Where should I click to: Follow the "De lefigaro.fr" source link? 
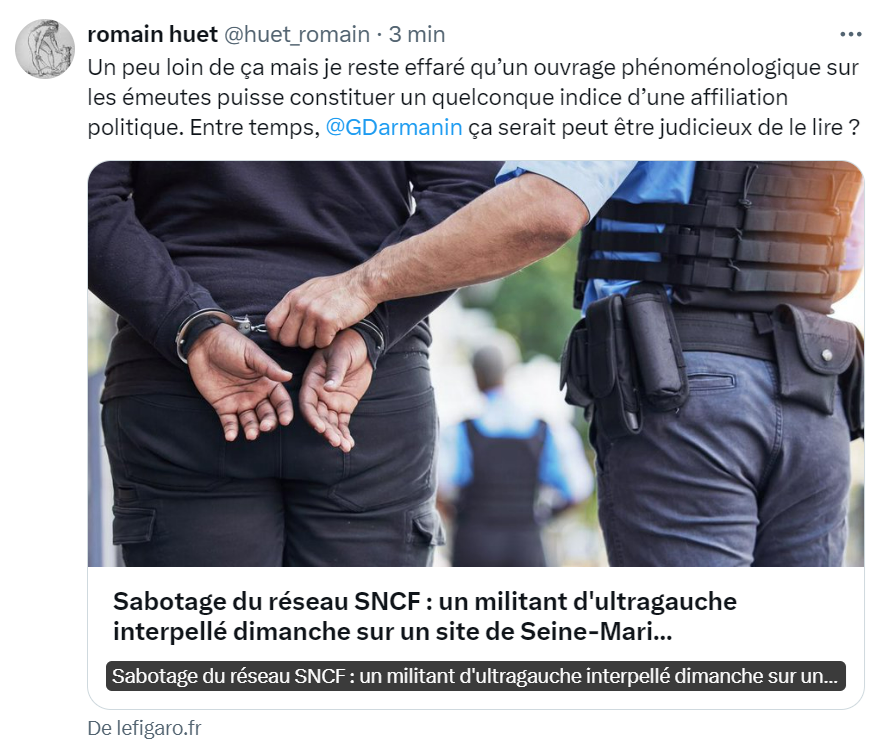pyautogui.click(x=144, y=728)
